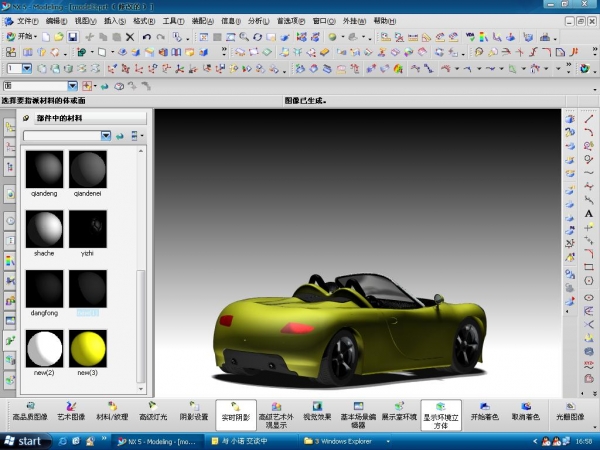Select the shache material thumbnail
Viewport: 600px width, 450px height.
[45, 230]
